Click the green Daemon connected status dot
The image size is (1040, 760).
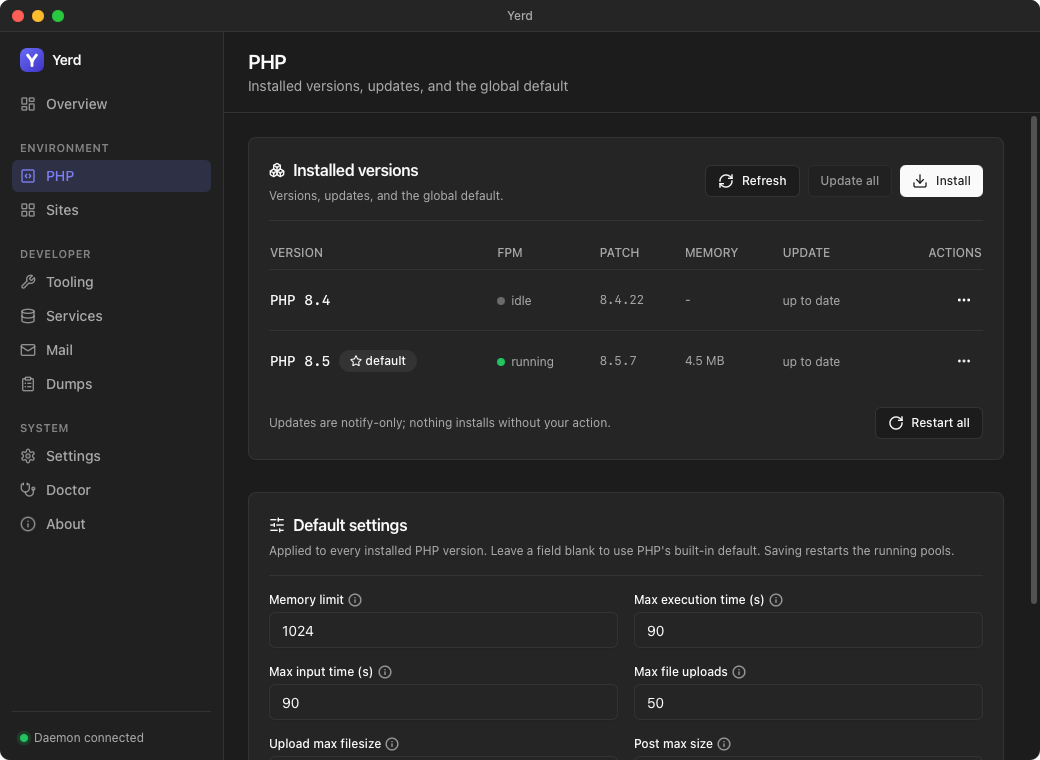click(24, 738)
